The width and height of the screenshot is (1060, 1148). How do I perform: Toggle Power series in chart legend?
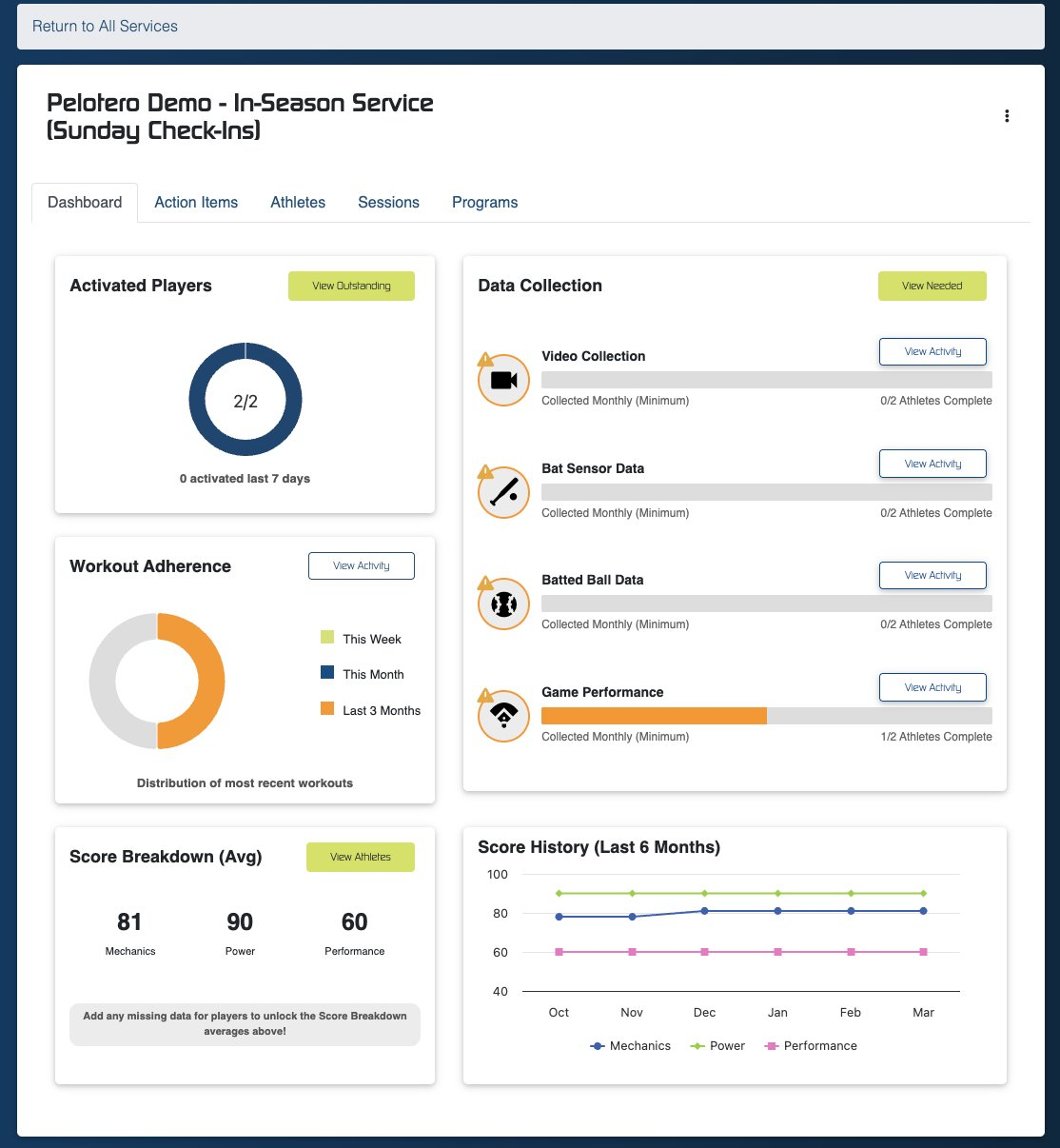coord(717,1045)
